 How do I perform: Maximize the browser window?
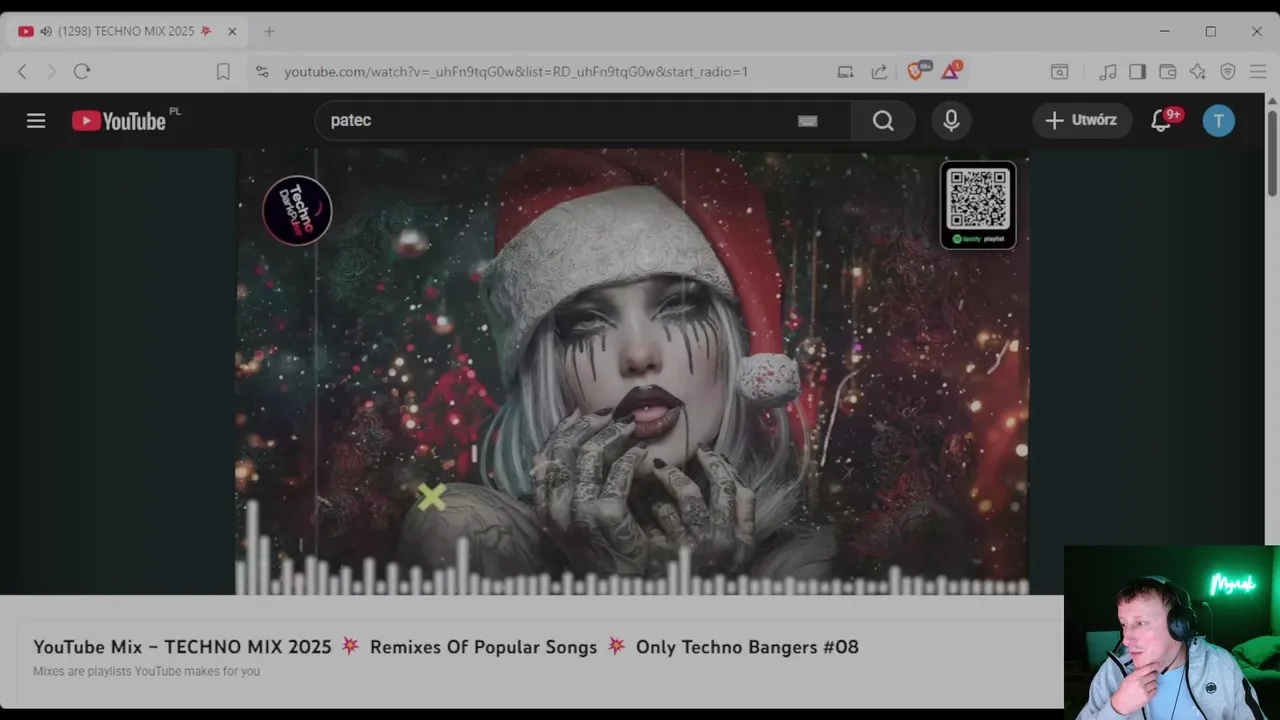(x=1210, y=31)
